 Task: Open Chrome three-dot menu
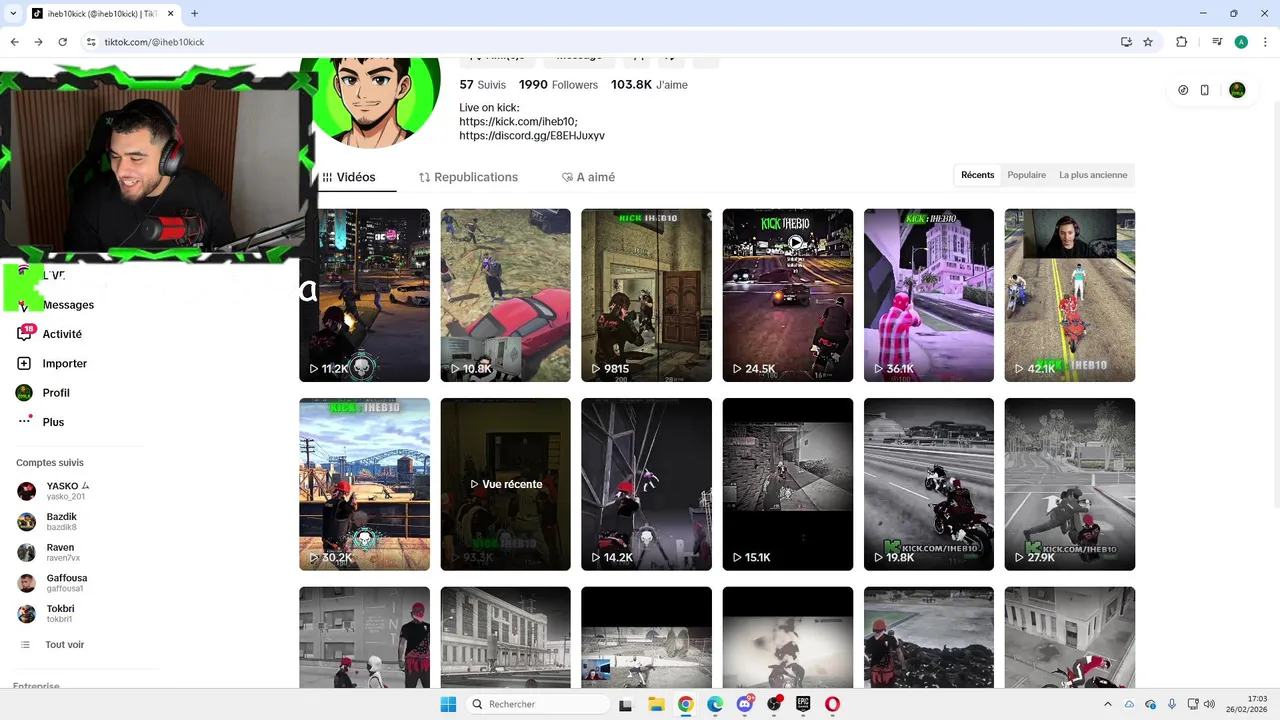tap(1264, 42)
